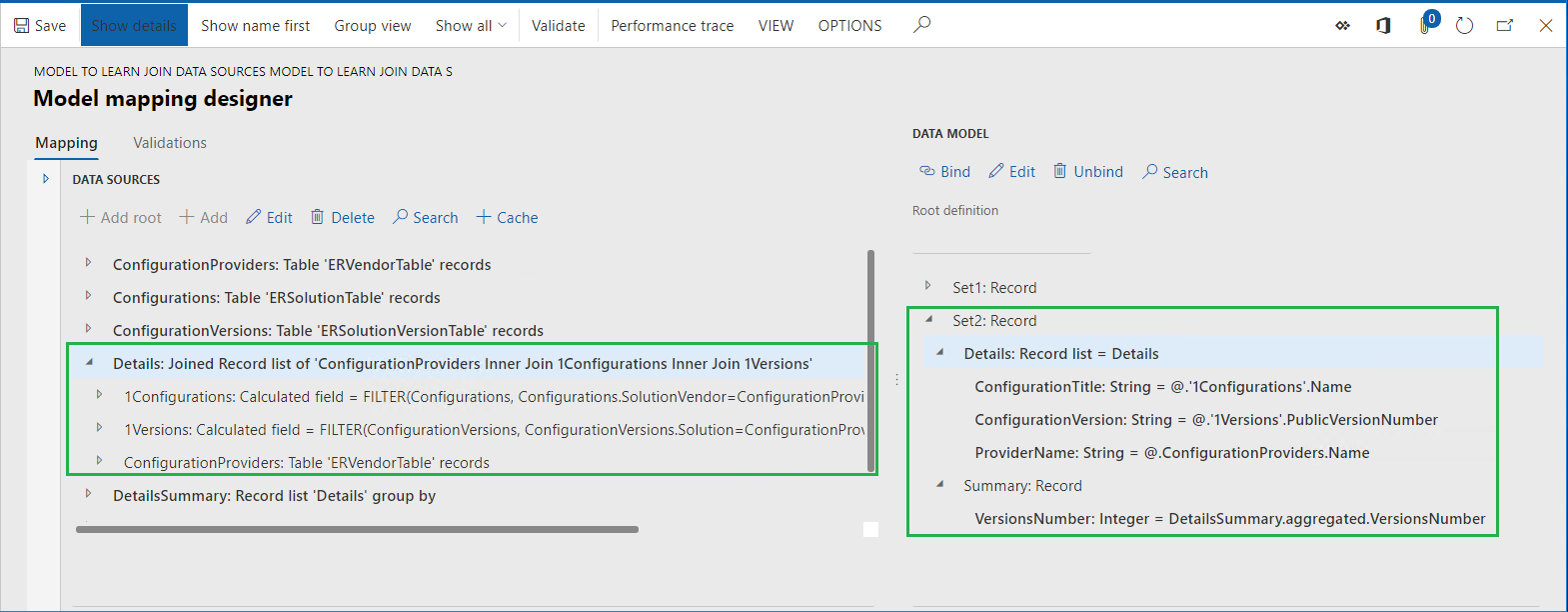Open the attachments icon with 0 badge
The height and width of the screenshot is (612, 1568).
click(1426, 24)
